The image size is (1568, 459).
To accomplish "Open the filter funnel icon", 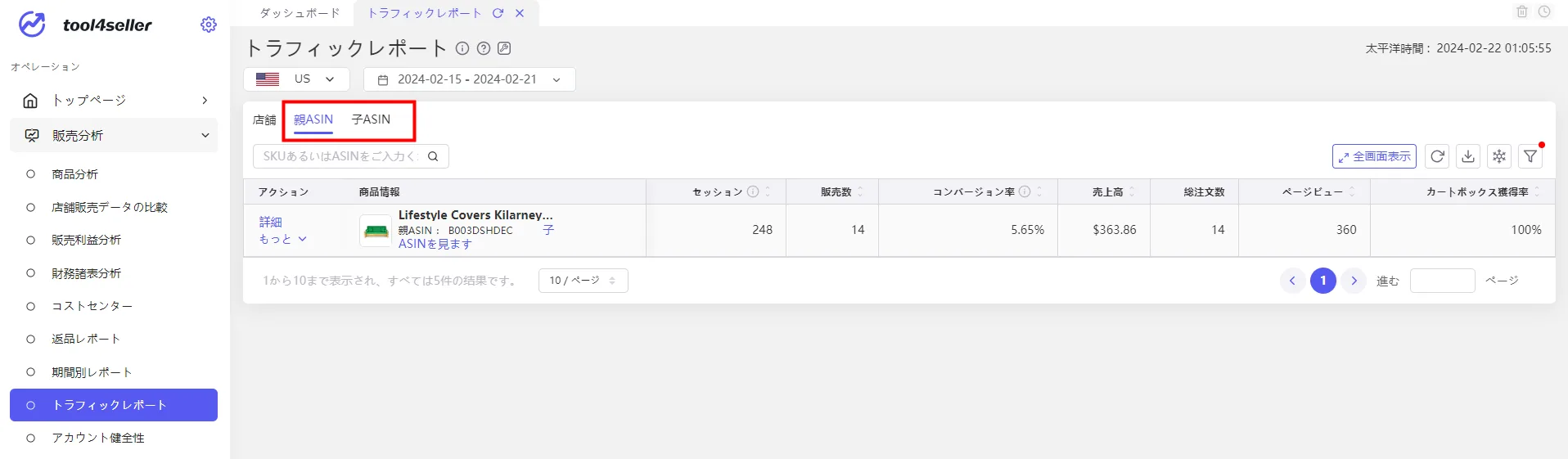I will pos(1530,156).
